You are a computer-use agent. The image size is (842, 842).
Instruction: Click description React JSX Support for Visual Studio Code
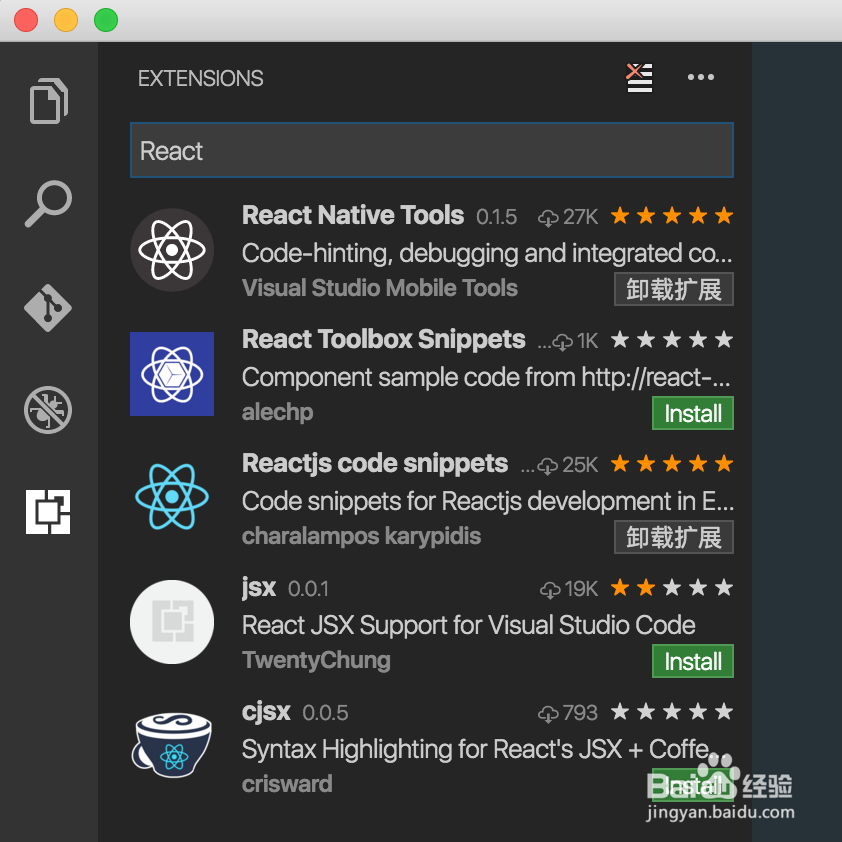(469, 625)
